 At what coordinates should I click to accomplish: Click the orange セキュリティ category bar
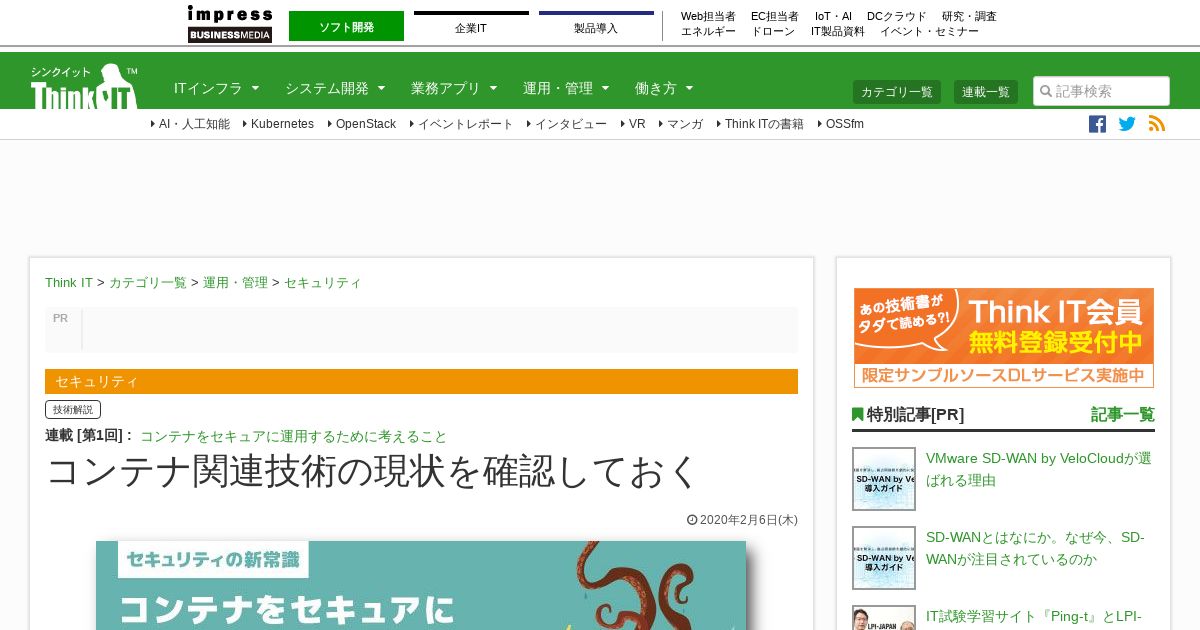(x=421, y=381)
